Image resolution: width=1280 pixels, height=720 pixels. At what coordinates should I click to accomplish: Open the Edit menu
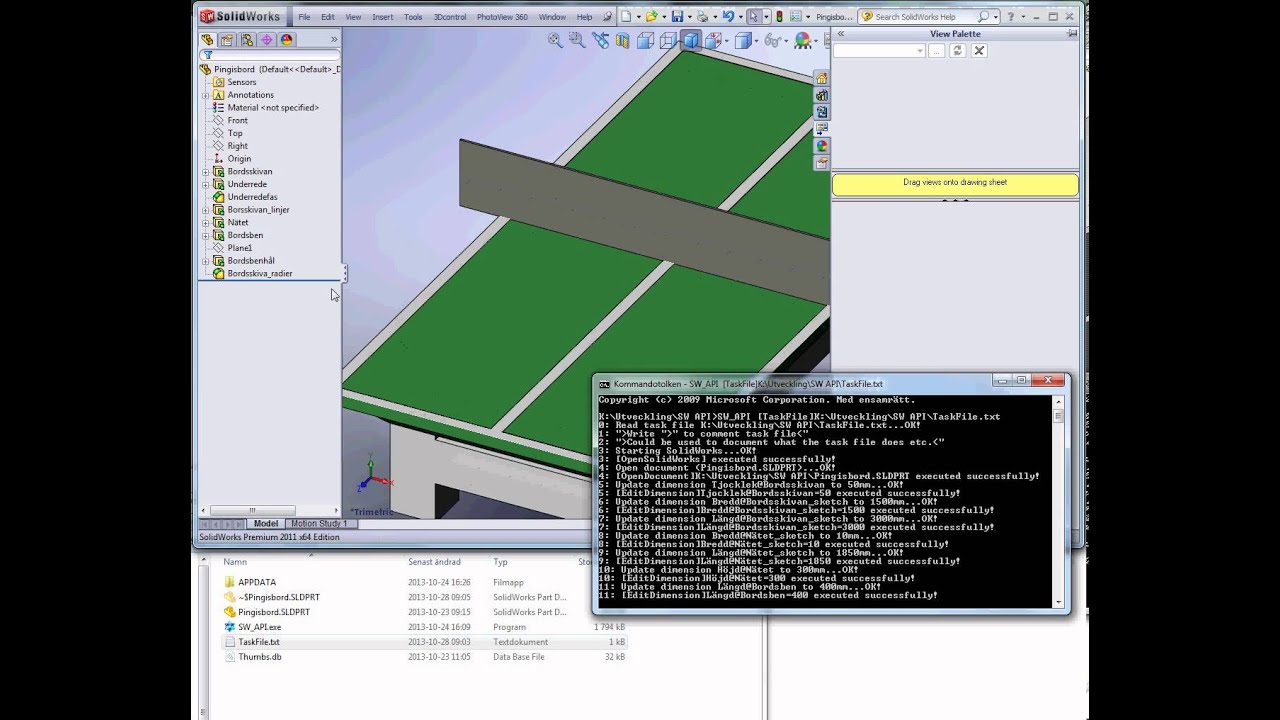click(328, 17)
